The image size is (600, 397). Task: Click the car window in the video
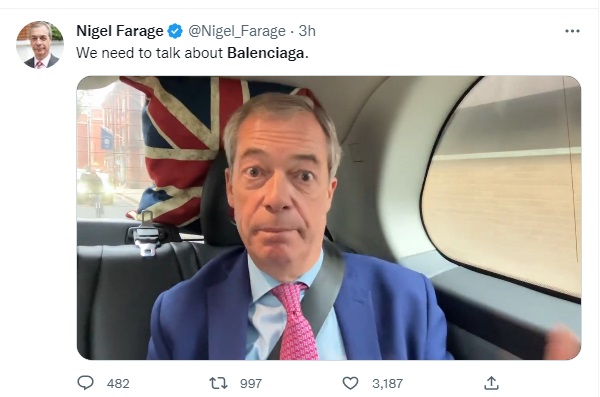(x=501, y=184)
